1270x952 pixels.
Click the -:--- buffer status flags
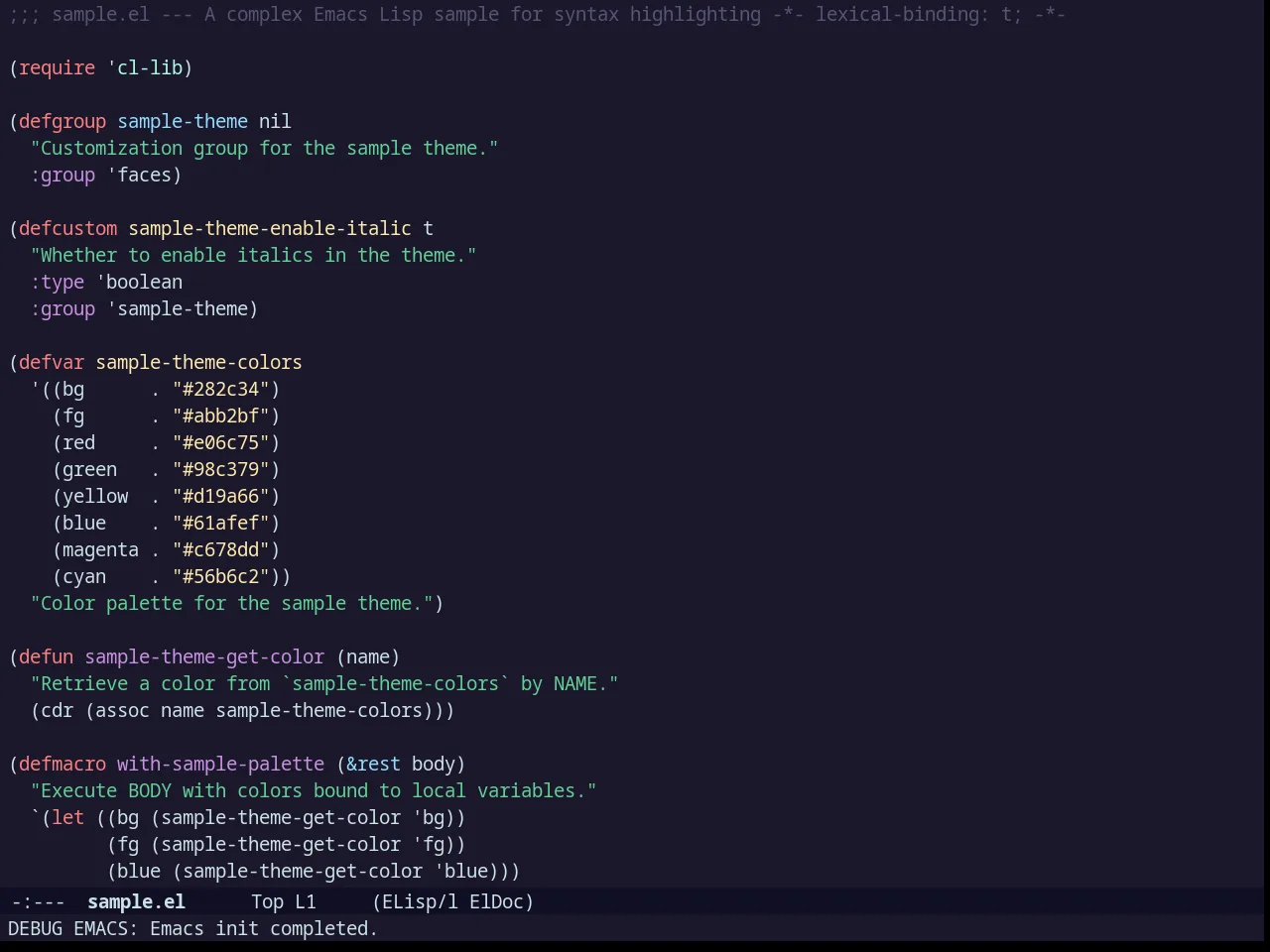point(38,901)
